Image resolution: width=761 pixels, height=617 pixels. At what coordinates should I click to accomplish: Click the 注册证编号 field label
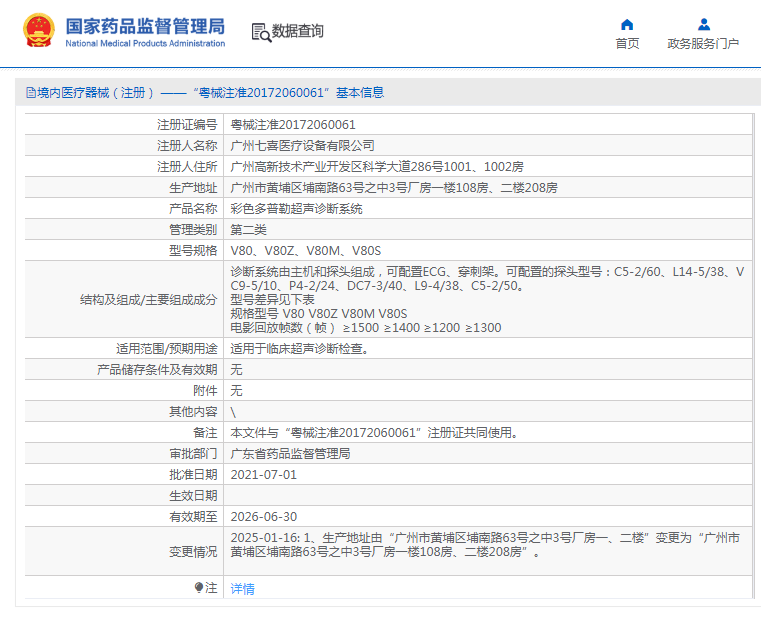tap(187, 125)
